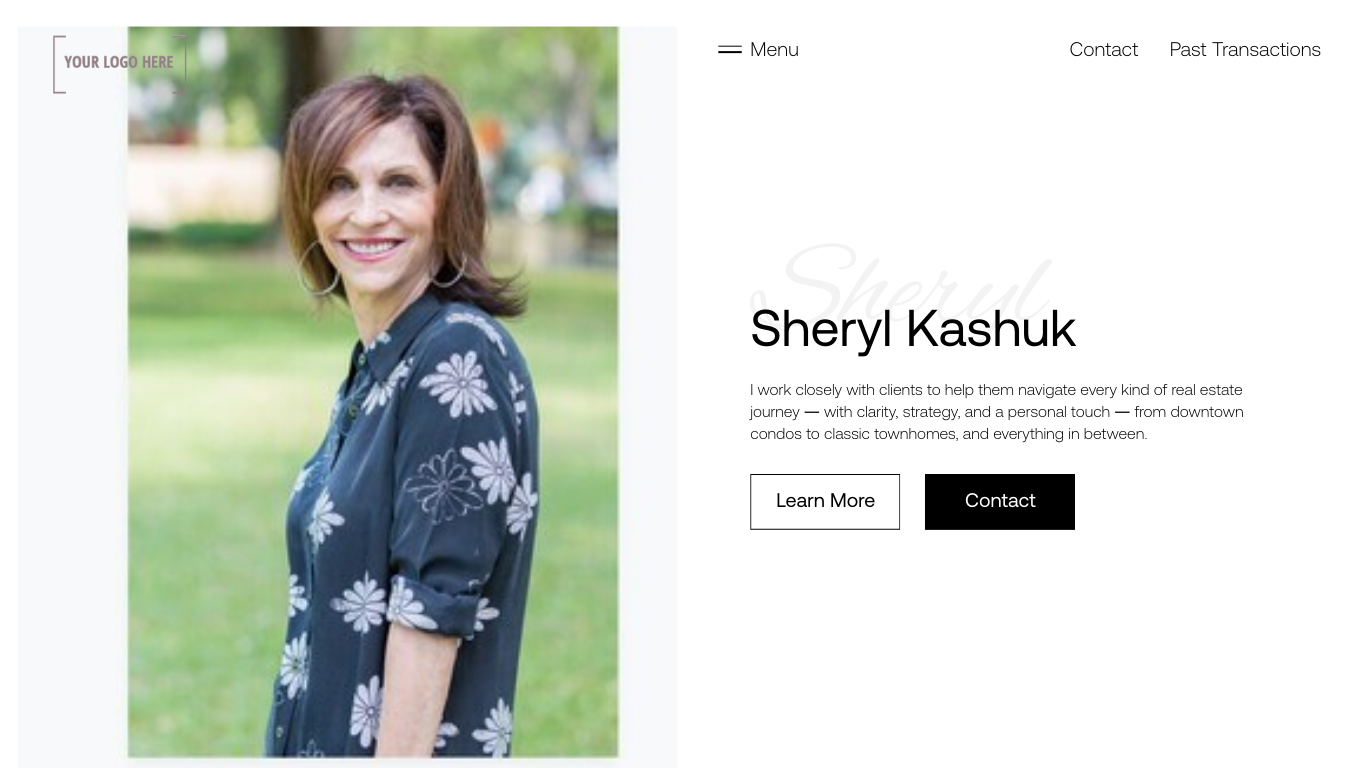Click the word 'Kashuk' in the heading
The height and width of the screenshot is (768, 1366).
(991, 329)
